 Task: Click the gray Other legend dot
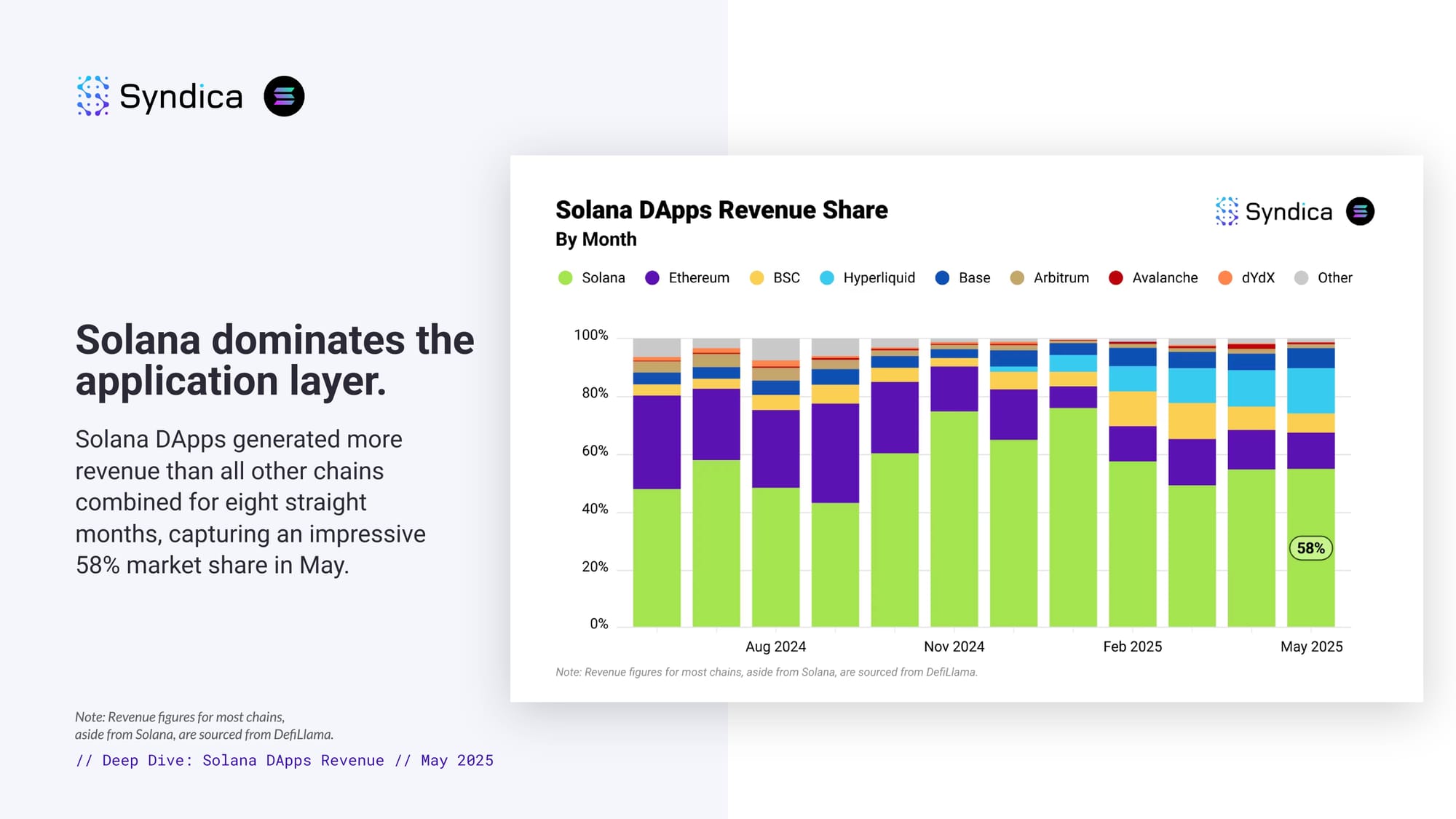(1301, 277)
